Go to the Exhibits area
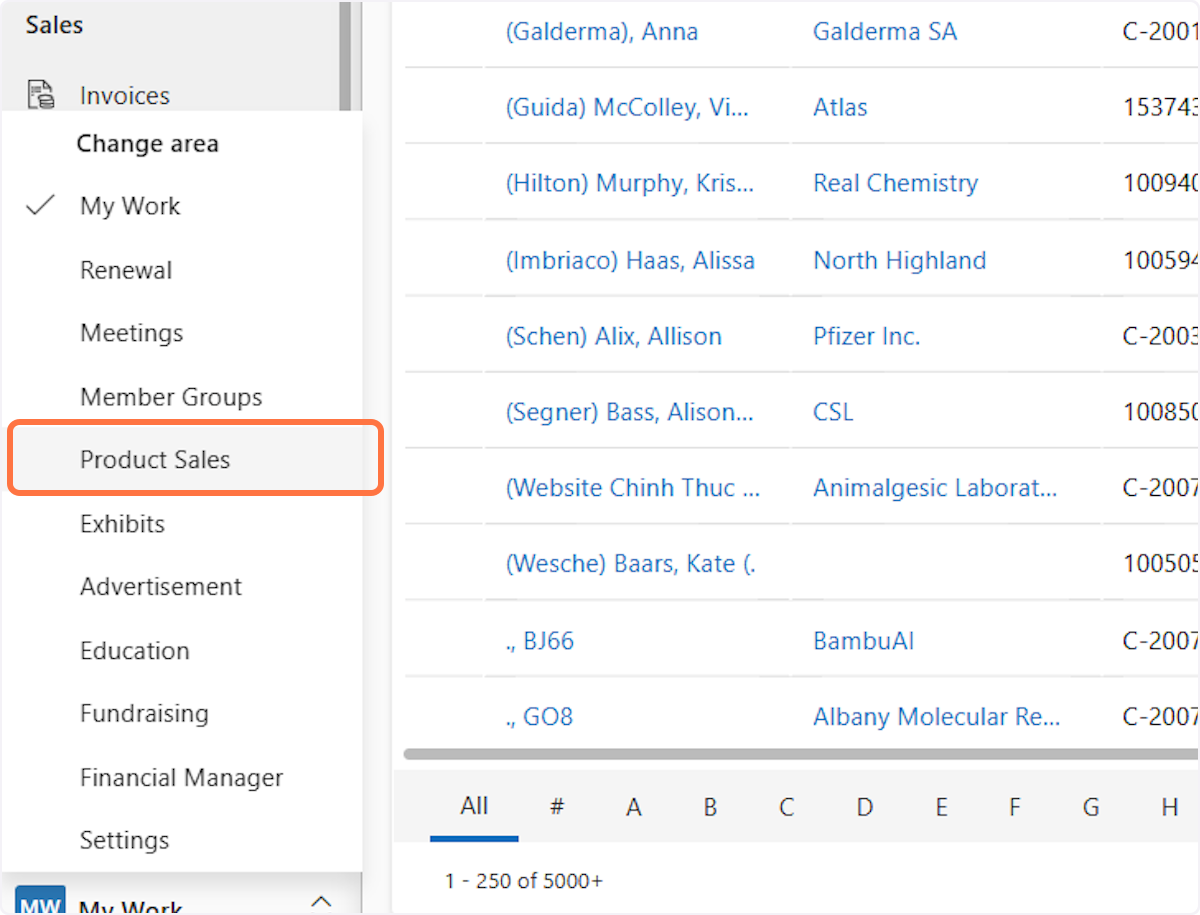The image size is (1200, 915). (x=122, y=524)
